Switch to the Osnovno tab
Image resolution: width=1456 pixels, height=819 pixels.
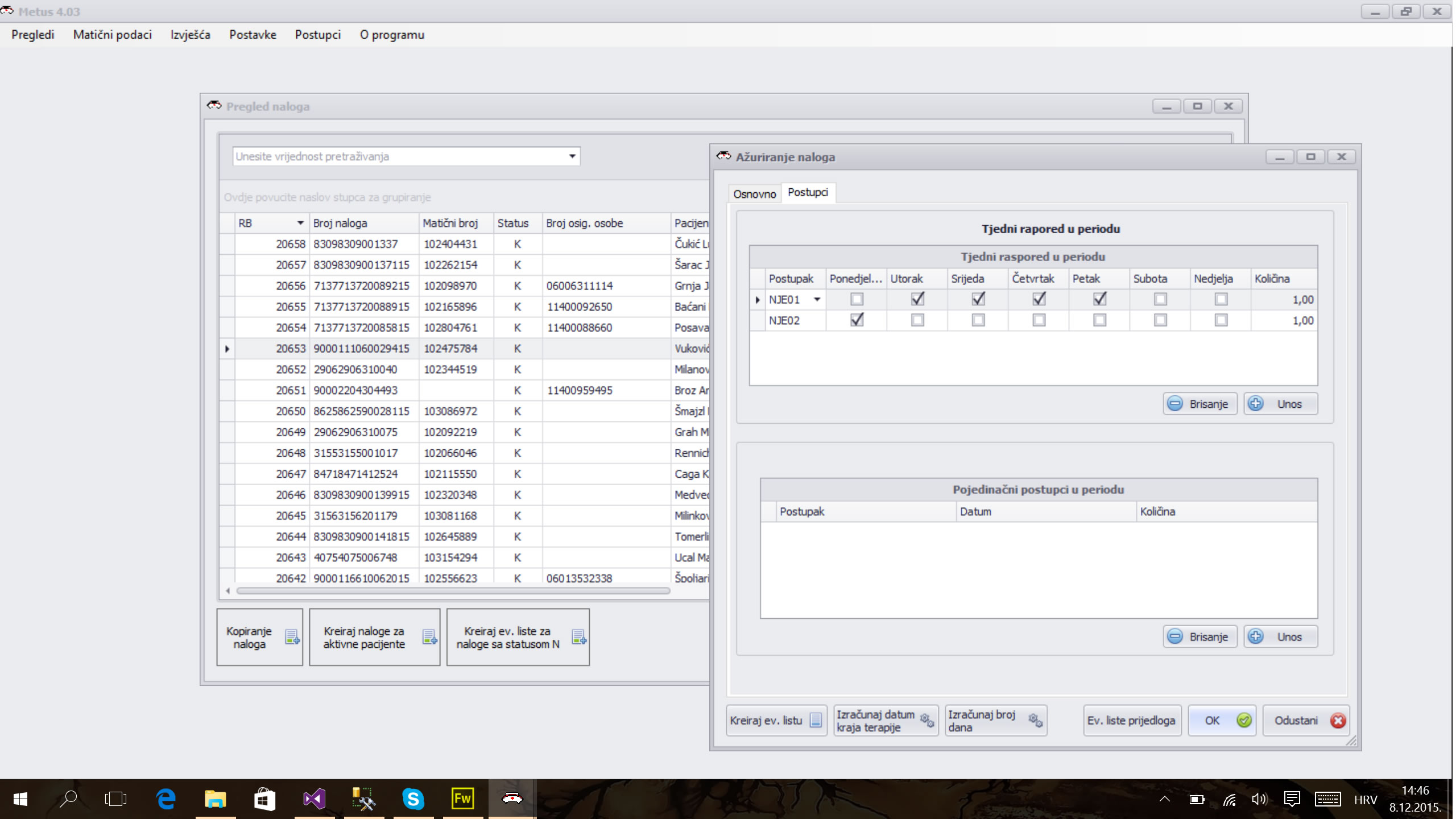[755, 194]
